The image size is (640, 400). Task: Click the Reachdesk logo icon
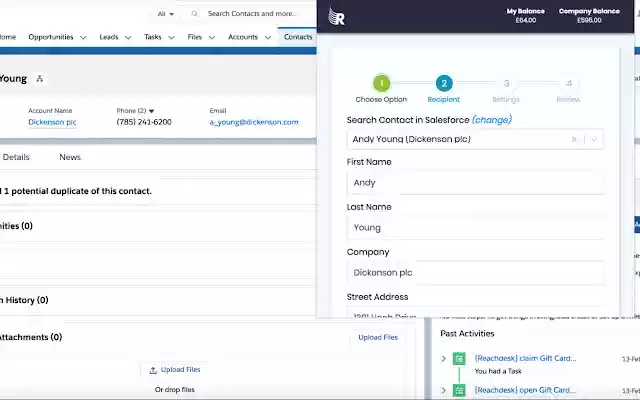tap(336, 17)
